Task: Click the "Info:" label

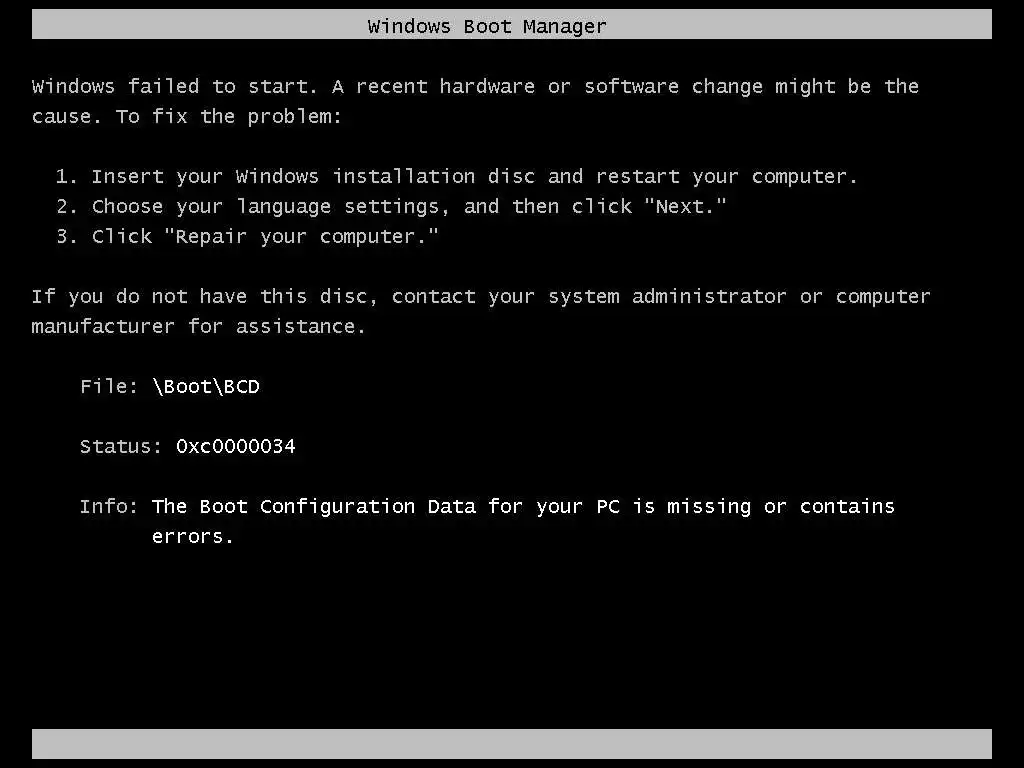Action: [109, 507]
